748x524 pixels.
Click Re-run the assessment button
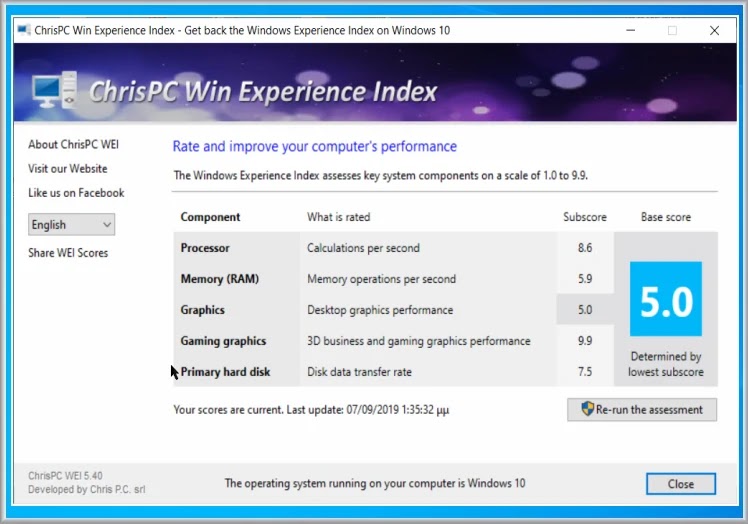click(x=642, y=409)
